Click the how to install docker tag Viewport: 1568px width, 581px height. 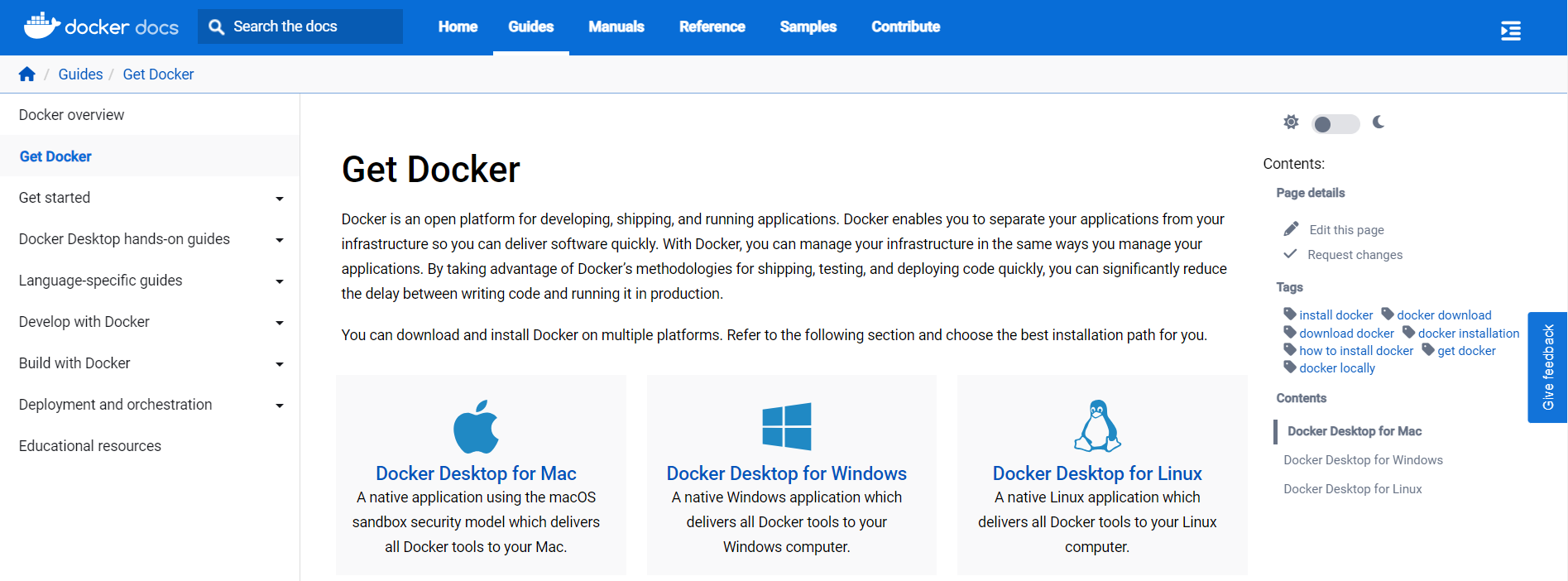point(1356,351)
